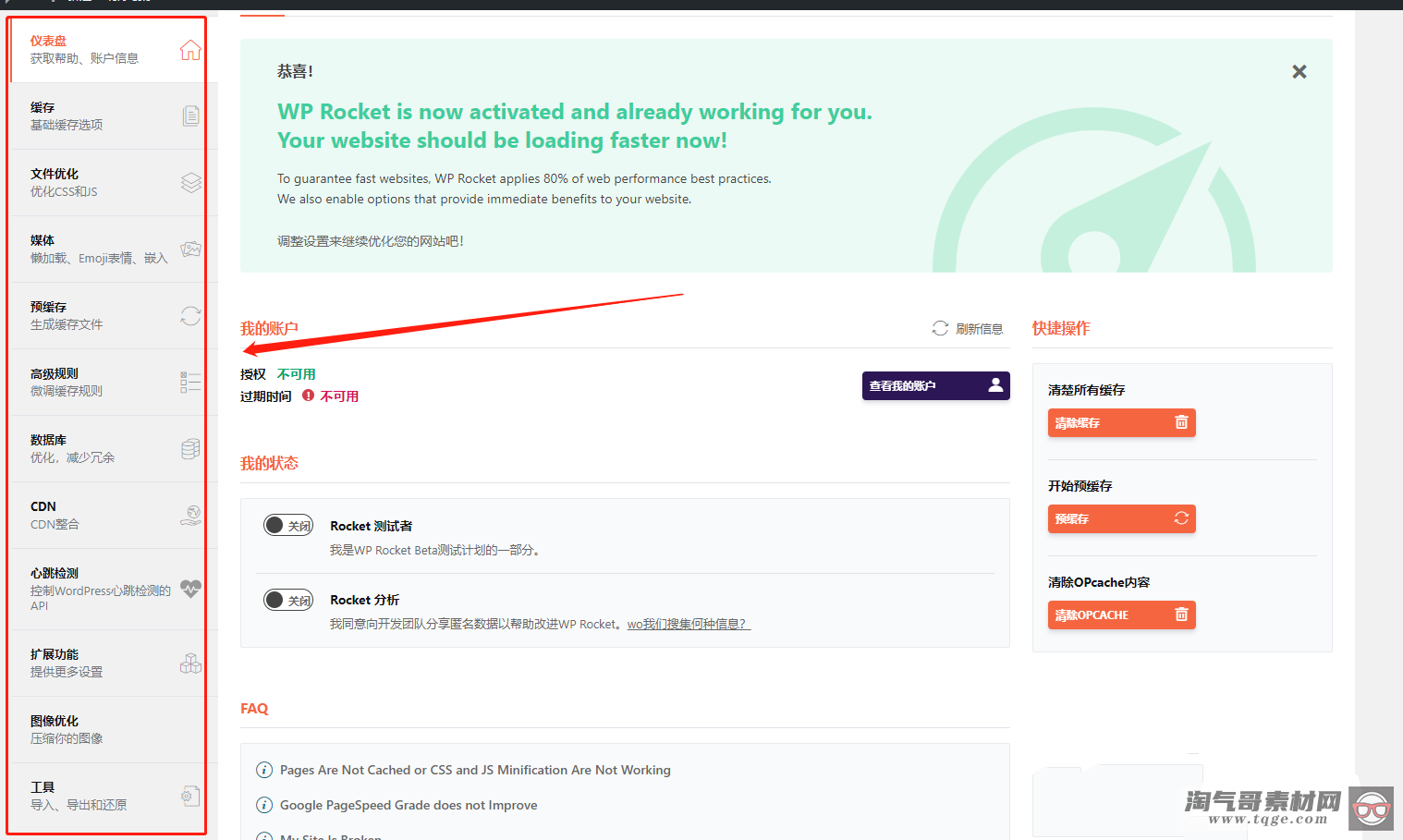The width and height of the screenshot is (1403, 840).
Task: Click the 快捷操作 section heading
Action: pyautogui.click(x=1061, y=329)
